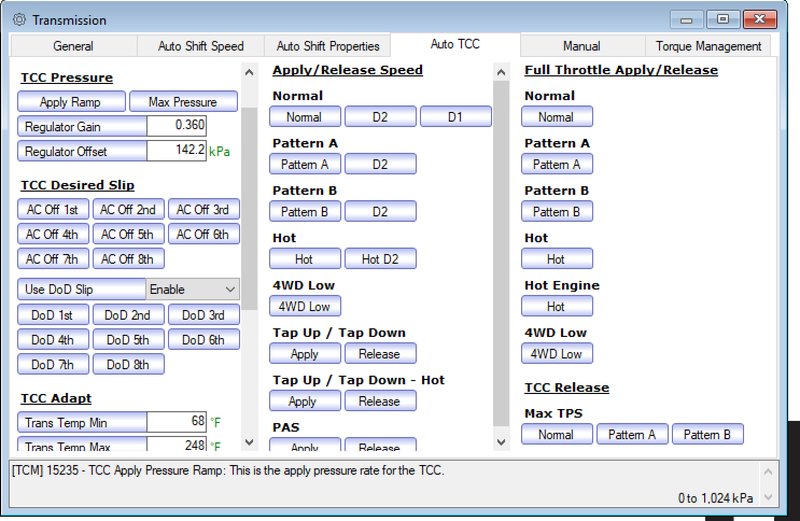Click the Hot D2 button

pos(379,259)
